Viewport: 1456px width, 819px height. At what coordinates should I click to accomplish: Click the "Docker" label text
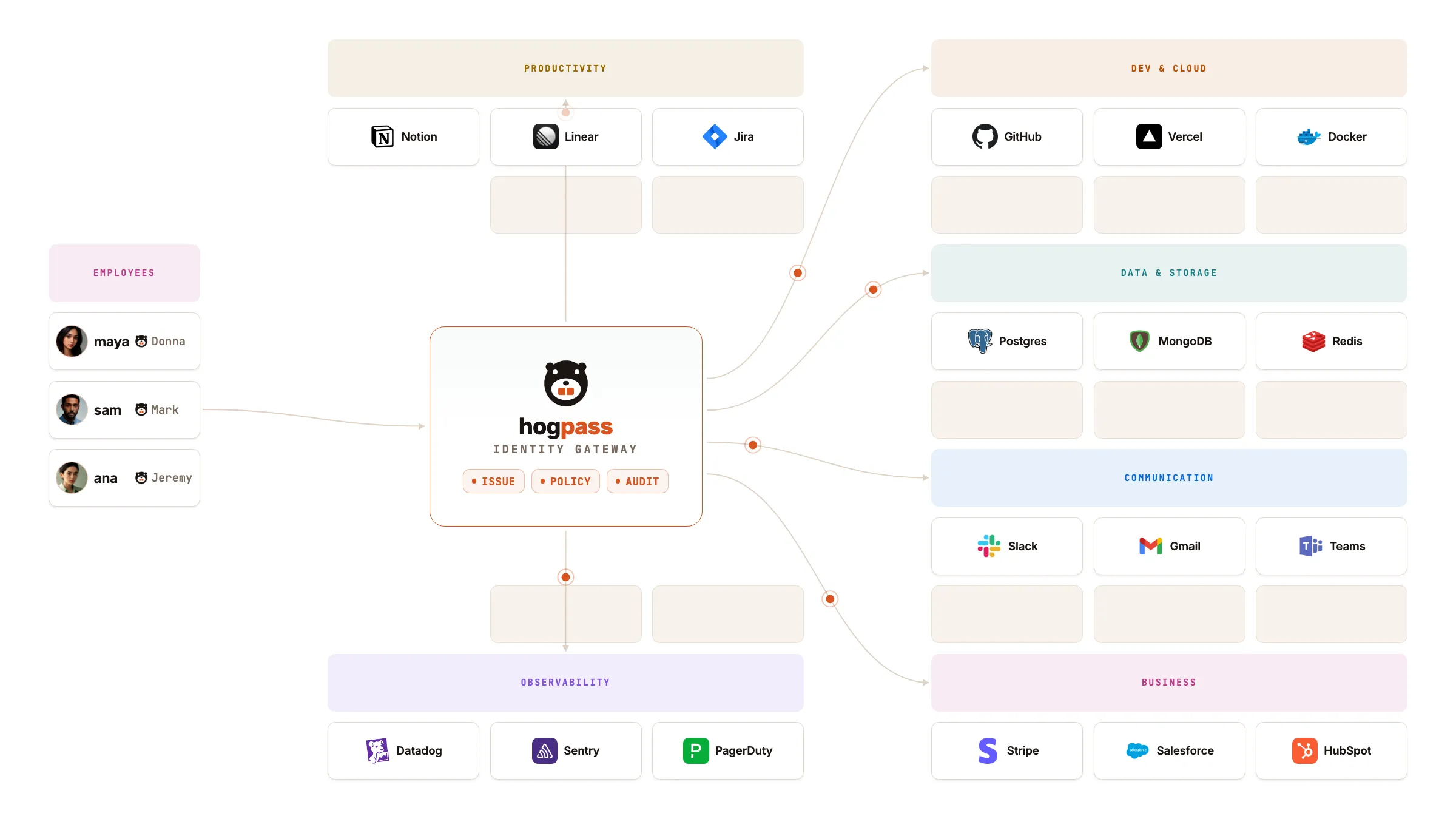[x=1347, y=136]
